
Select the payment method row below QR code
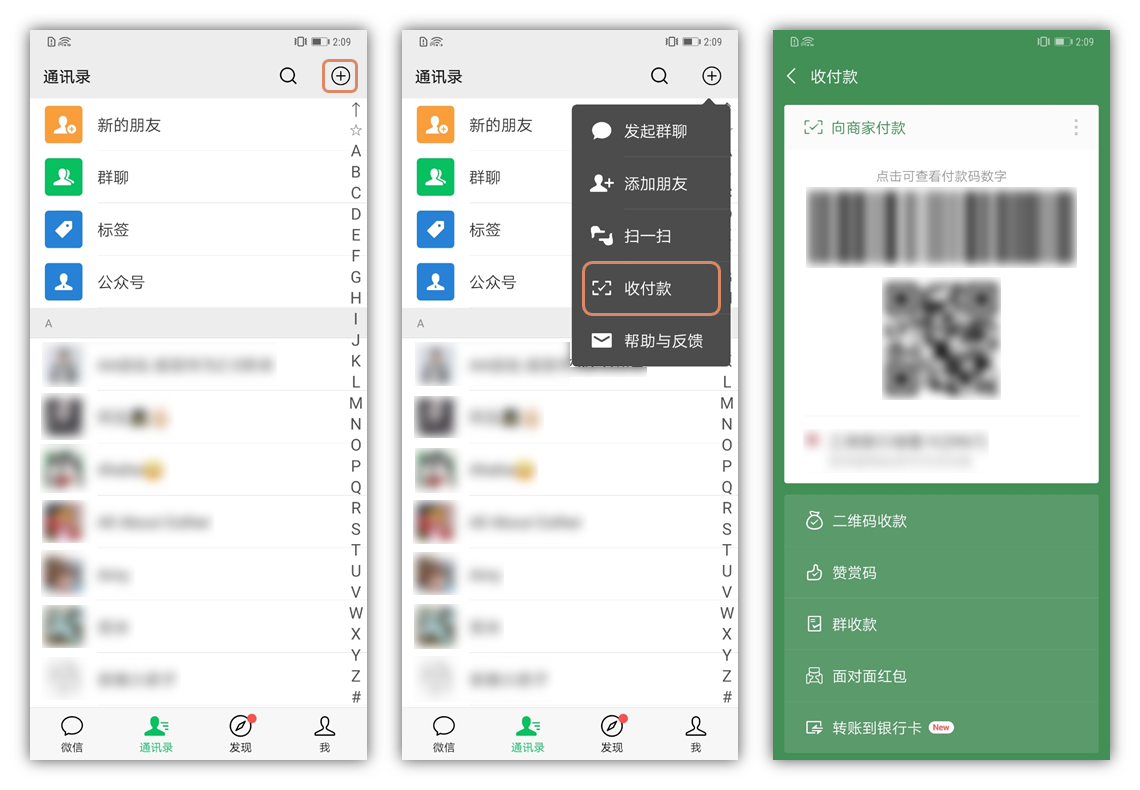[x=942, y=447]
